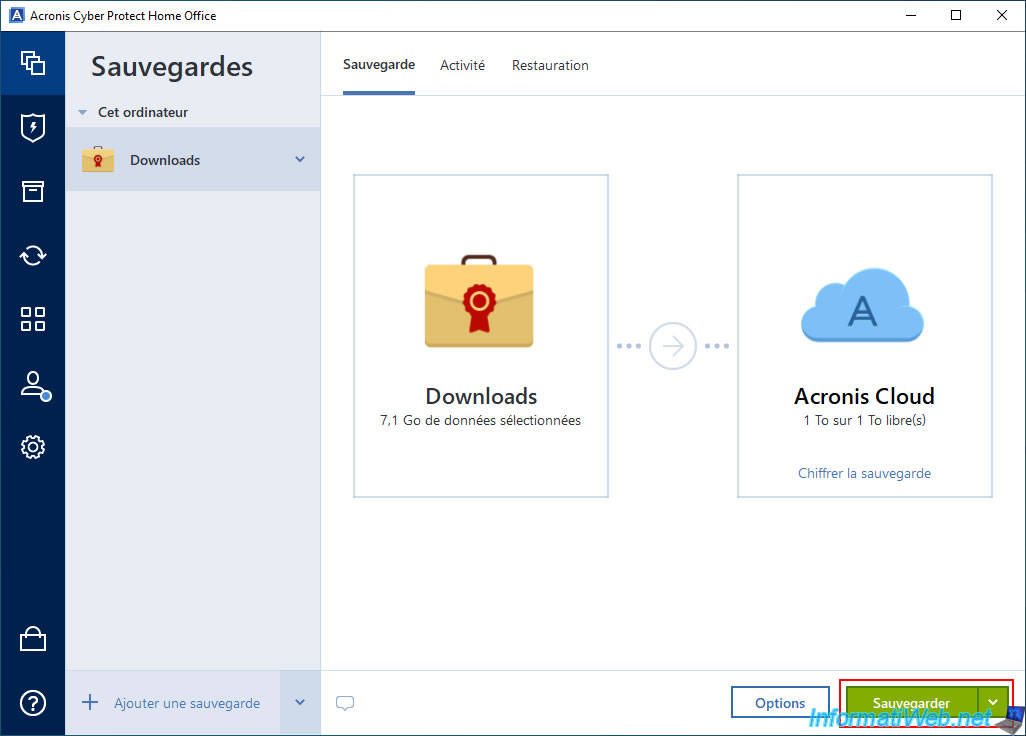Open the Sync section icon
The height and width of the screenshot is (736, 1026).
pos(33,255)
